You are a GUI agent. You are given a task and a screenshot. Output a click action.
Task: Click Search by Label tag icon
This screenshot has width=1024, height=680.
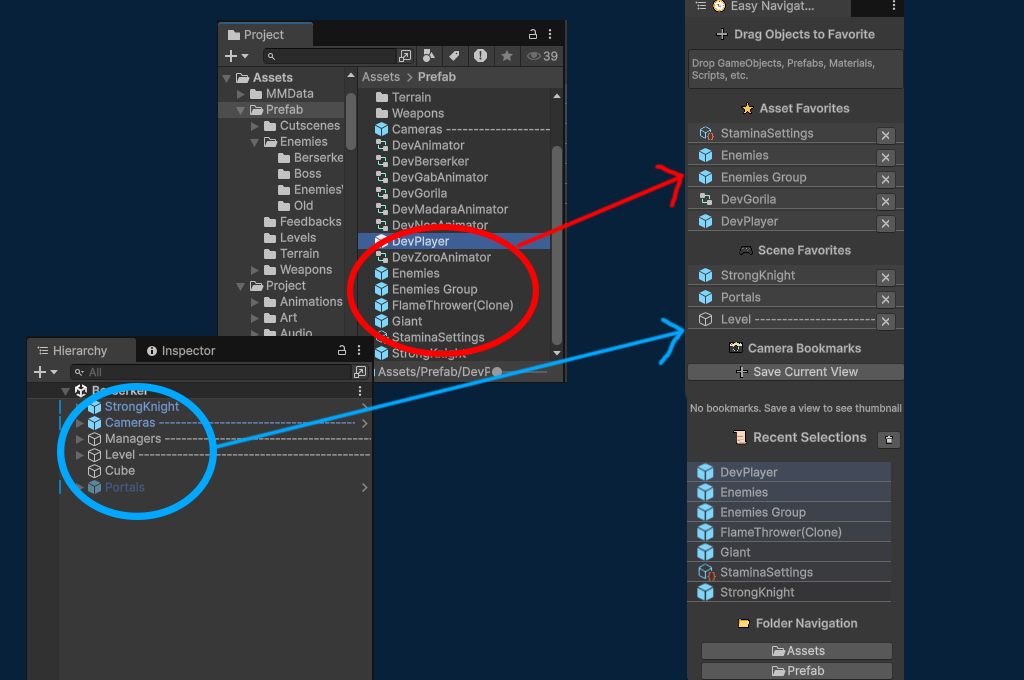(453, 56)
